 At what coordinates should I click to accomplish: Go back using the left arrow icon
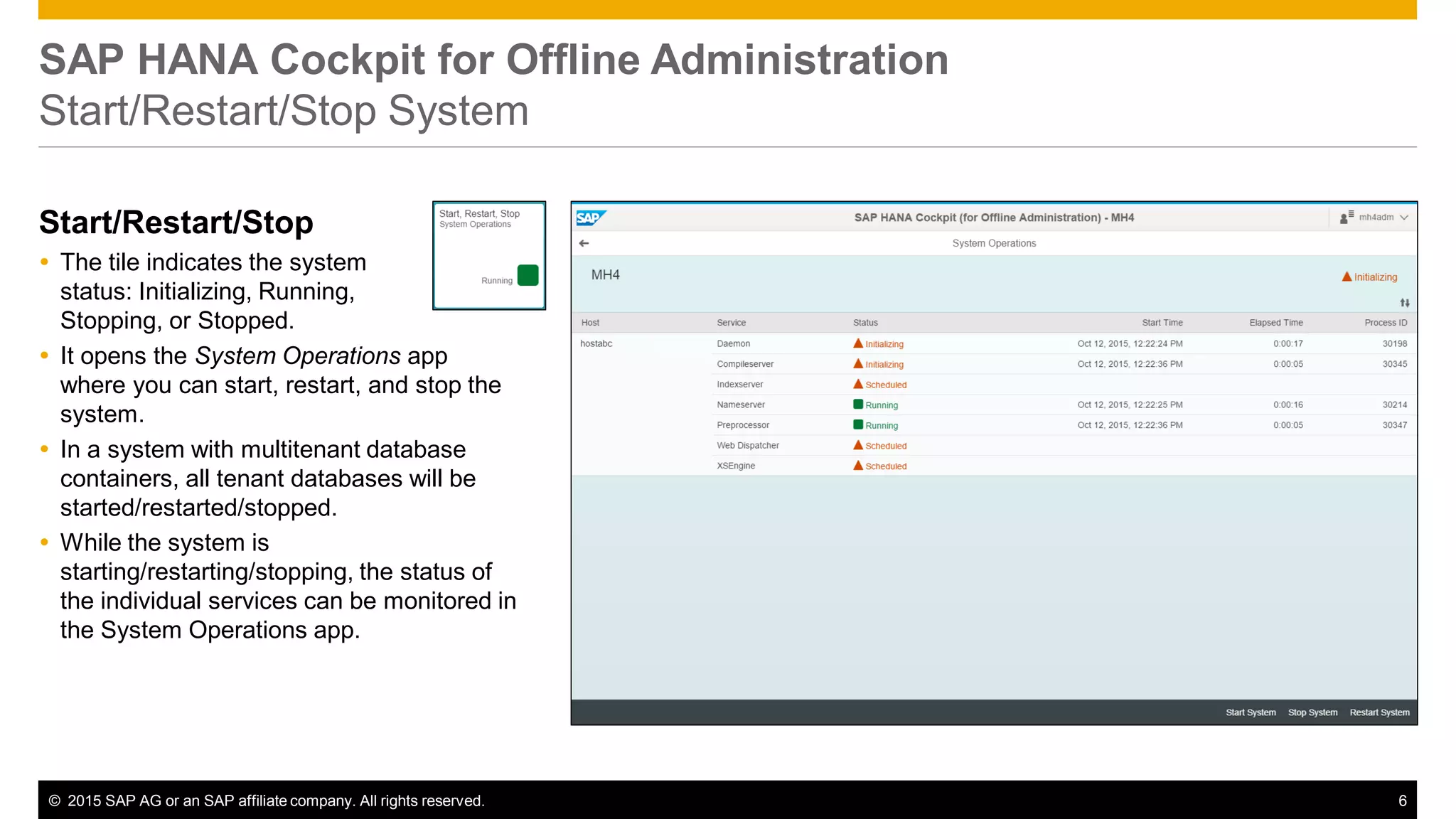click(x=584, y=243)
